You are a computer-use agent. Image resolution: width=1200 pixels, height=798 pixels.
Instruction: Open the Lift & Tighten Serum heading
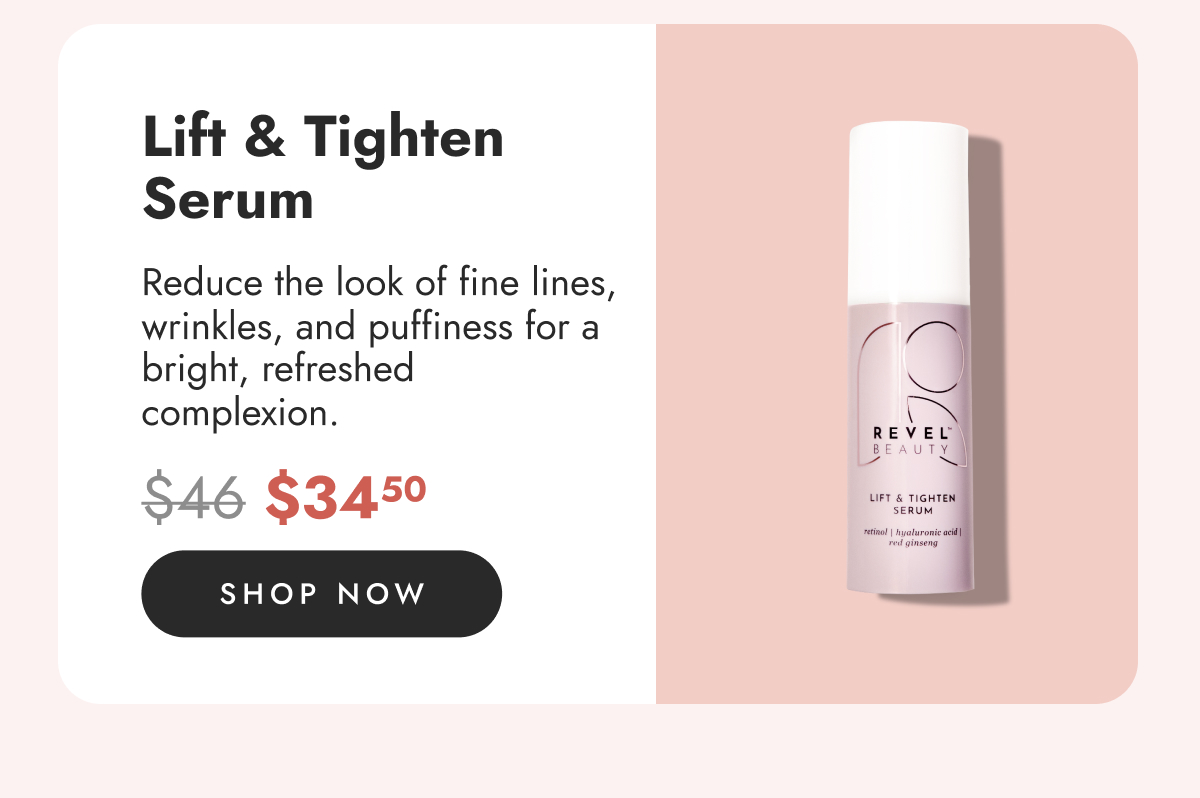323,169
